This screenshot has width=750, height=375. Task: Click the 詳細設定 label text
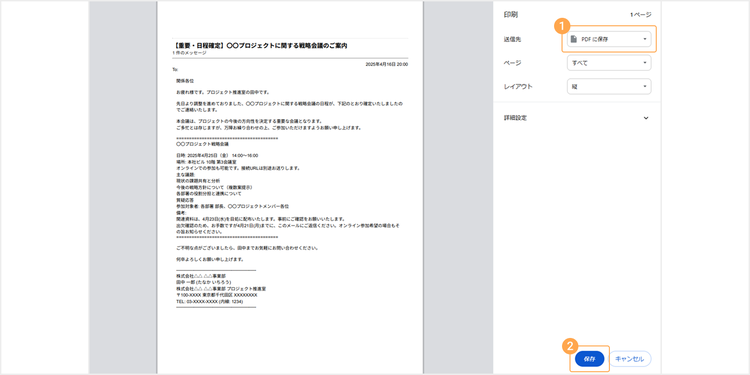click(515, 118)
